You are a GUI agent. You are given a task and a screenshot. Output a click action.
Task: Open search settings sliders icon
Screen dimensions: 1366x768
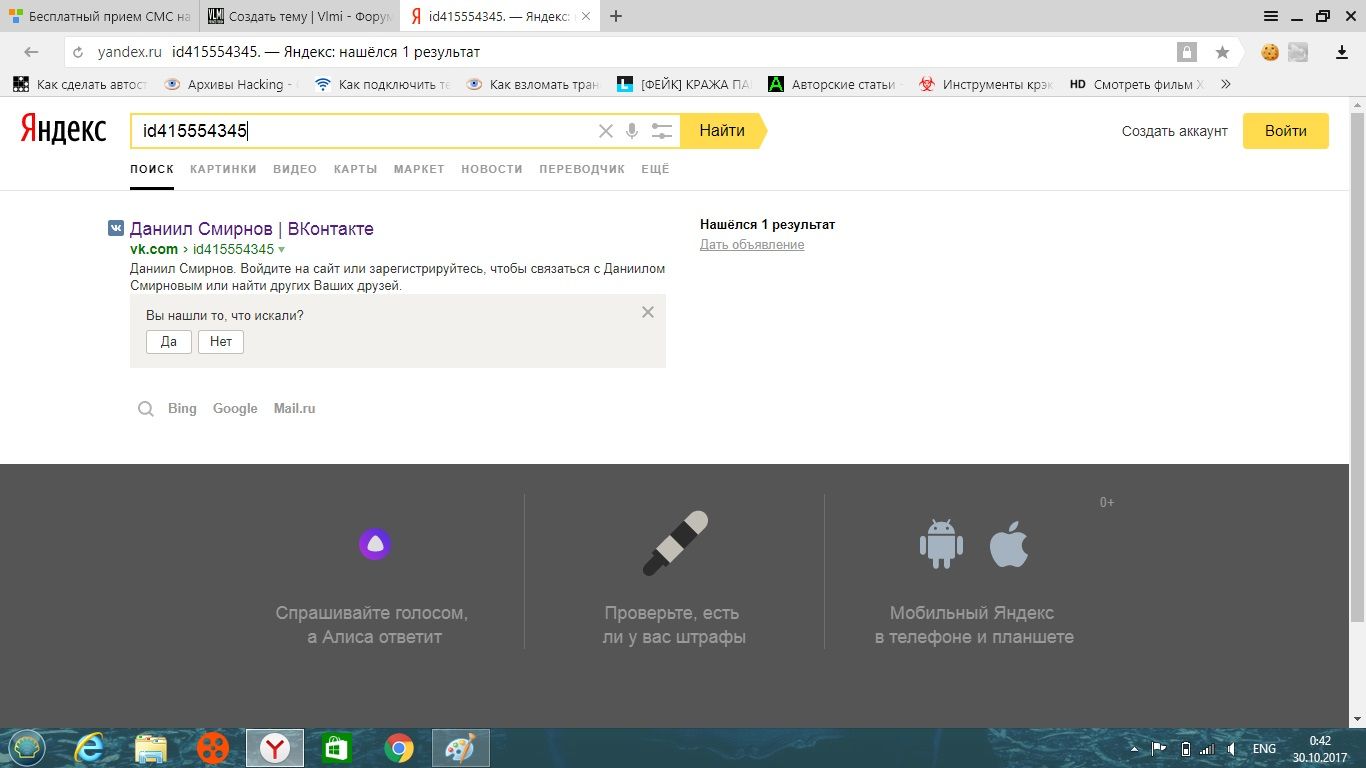pos(661,131)
